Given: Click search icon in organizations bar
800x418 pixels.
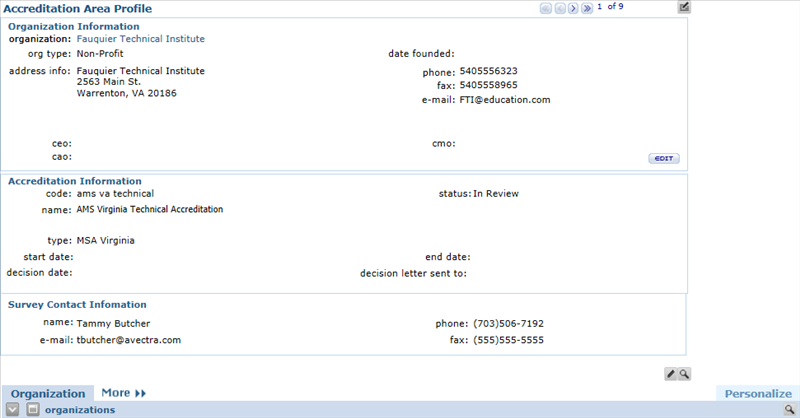Looking at the screenshot, I should pyautogui.click(x=789, y=410).
